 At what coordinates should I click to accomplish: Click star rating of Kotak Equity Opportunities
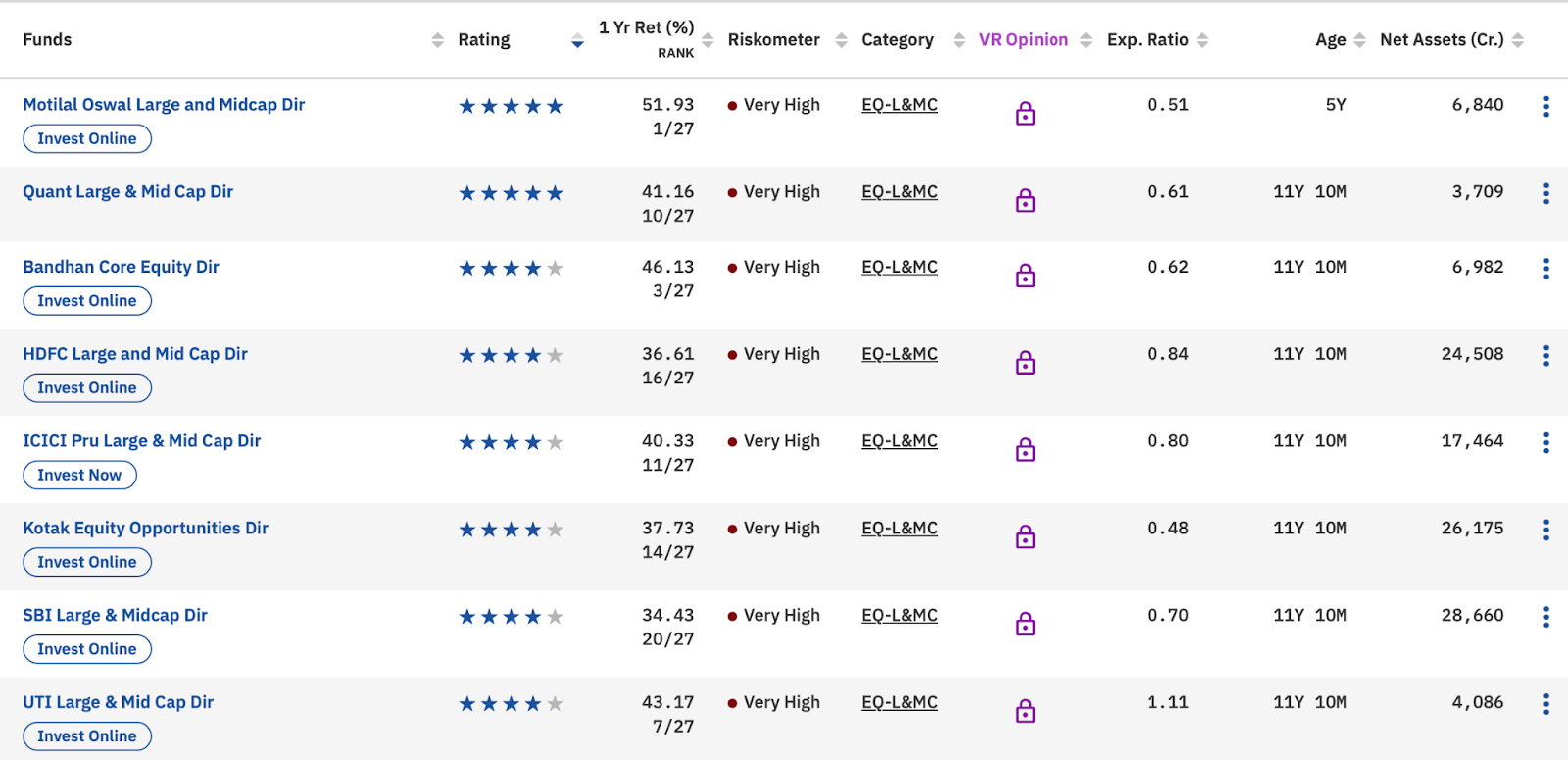click(x=512, y=530)
